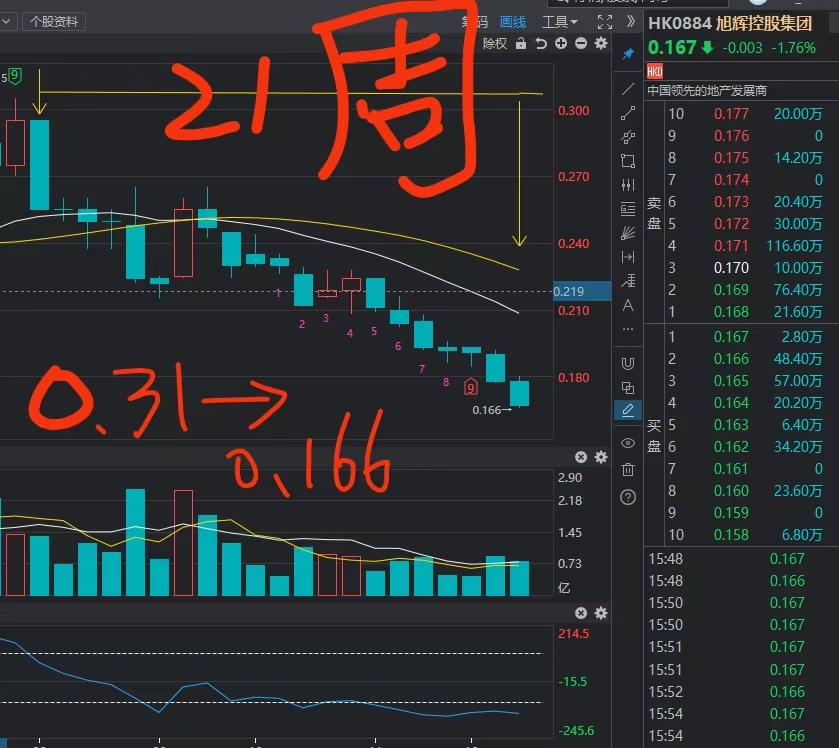Viewport: 839px width, 748px height.
Task: Click buy volume 57.00万
Action: coord(798,381)
